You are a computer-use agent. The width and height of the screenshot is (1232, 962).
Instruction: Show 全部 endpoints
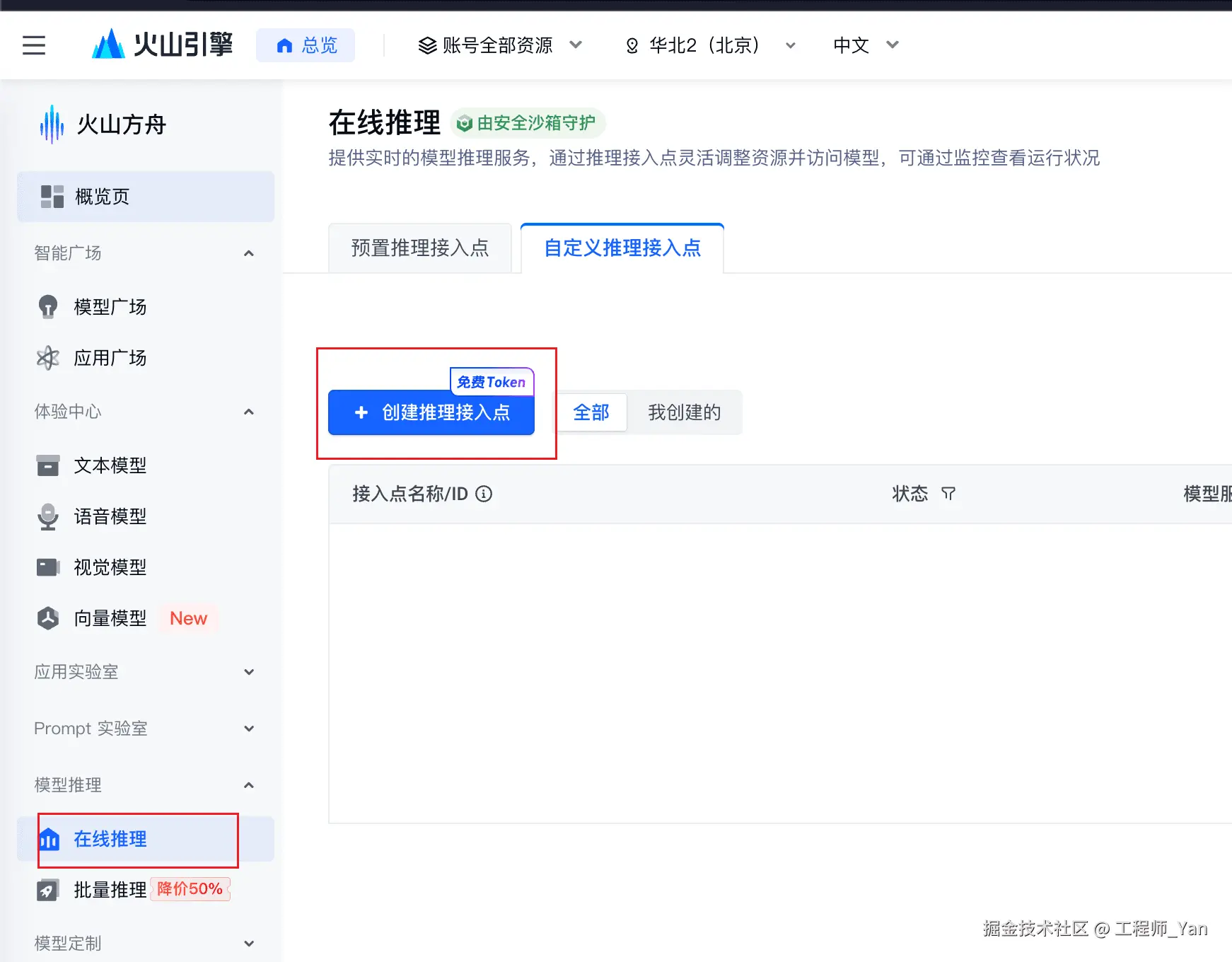[591, 412]
